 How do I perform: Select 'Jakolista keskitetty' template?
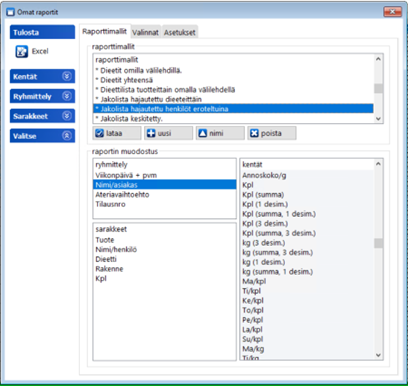233,118
